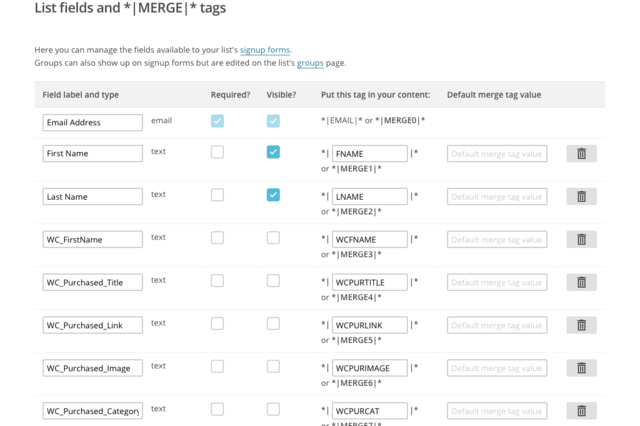The image size is (640, 426).
Task: Edit the WC_FirstName label field
Action: (93, 240)
